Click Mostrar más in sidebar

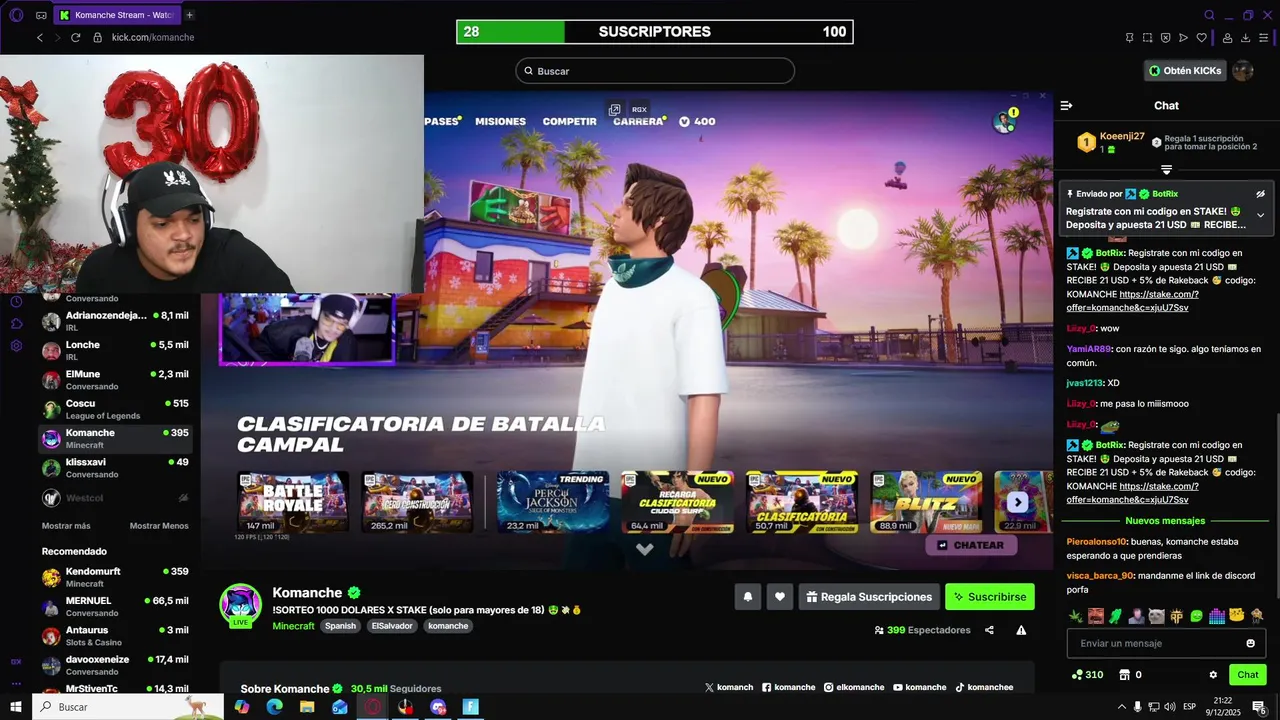click(x=66, y=526)
